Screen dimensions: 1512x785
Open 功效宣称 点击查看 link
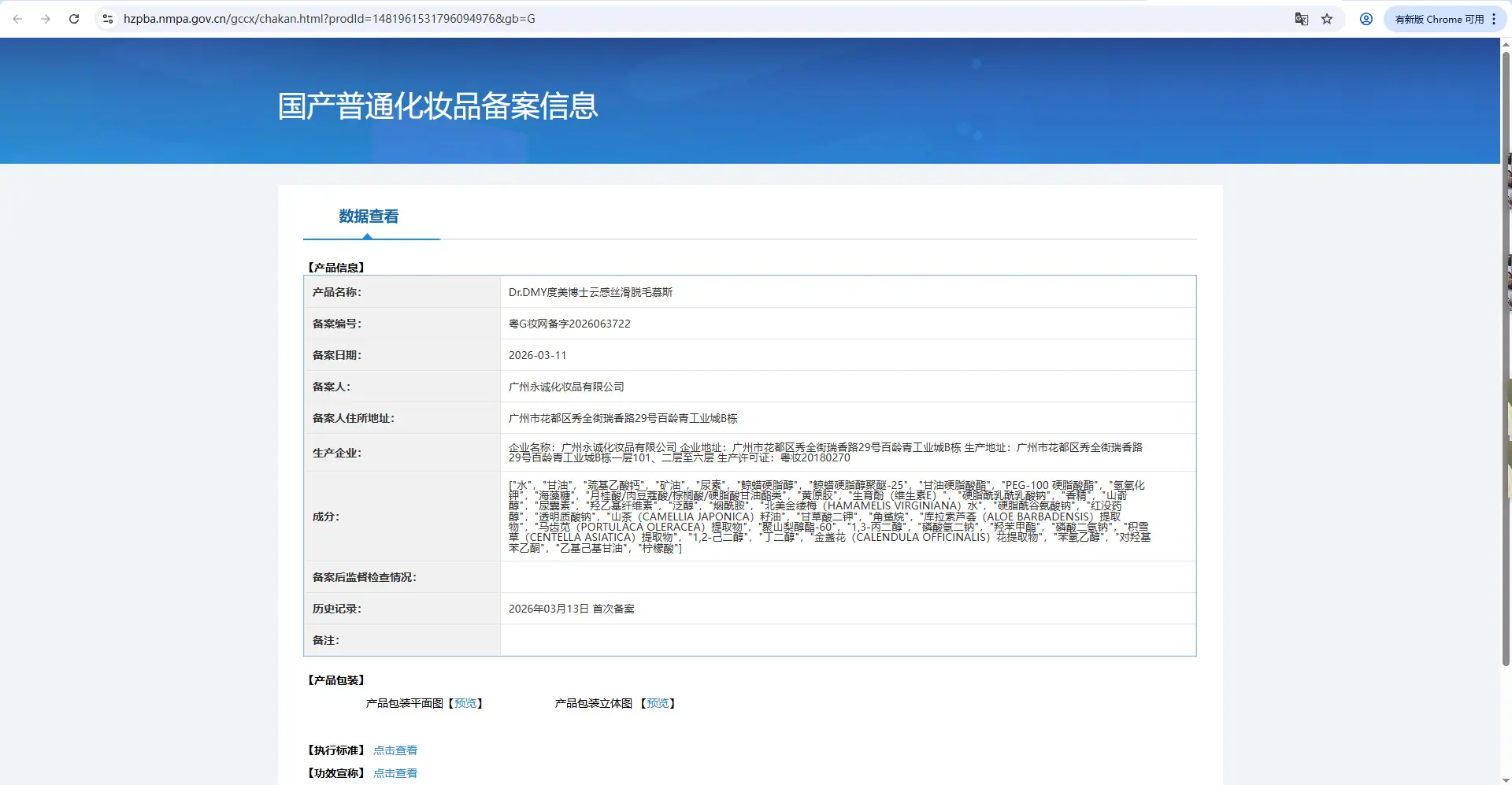tap(395, 773)
